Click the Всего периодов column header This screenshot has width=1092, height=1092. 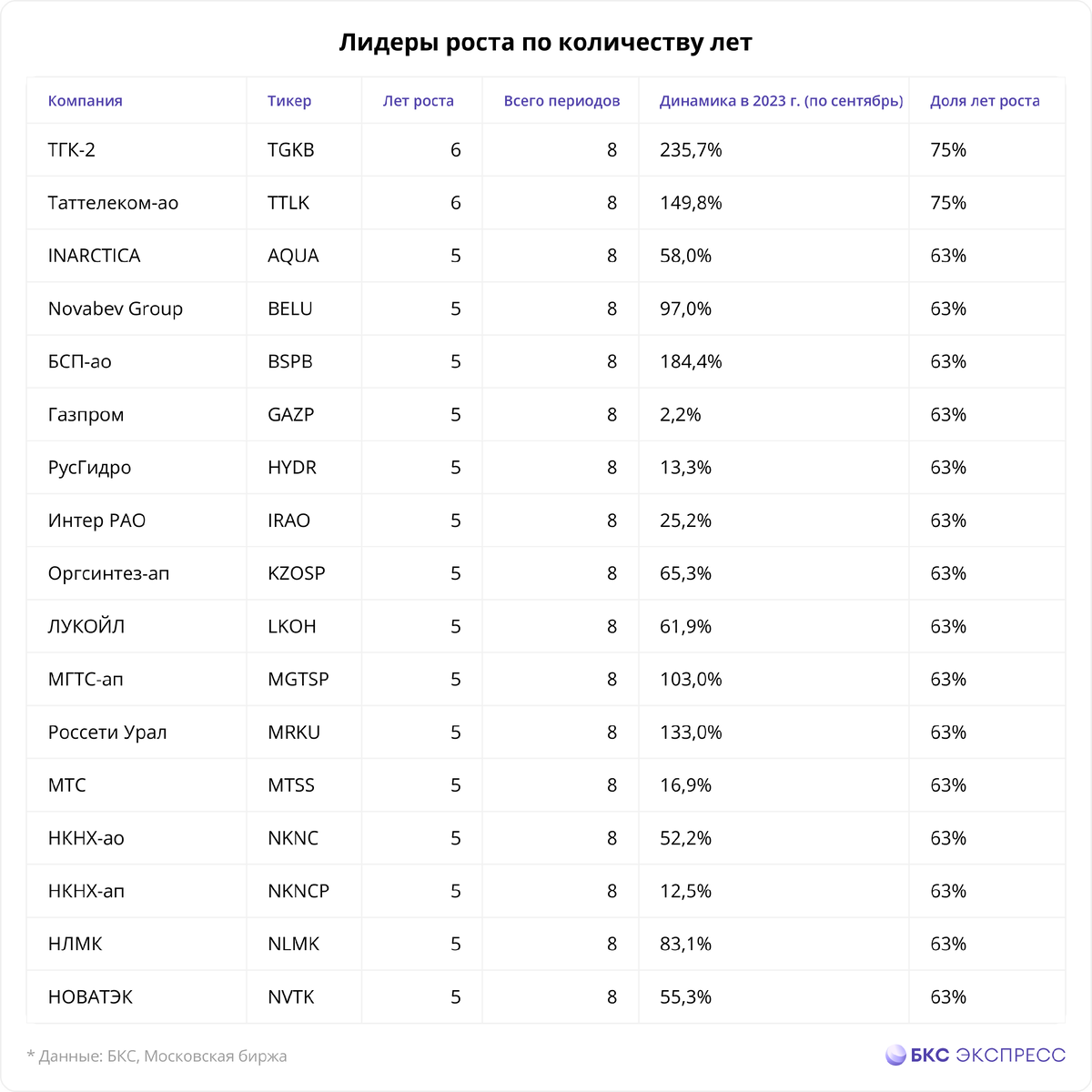(x=561, y=101)
